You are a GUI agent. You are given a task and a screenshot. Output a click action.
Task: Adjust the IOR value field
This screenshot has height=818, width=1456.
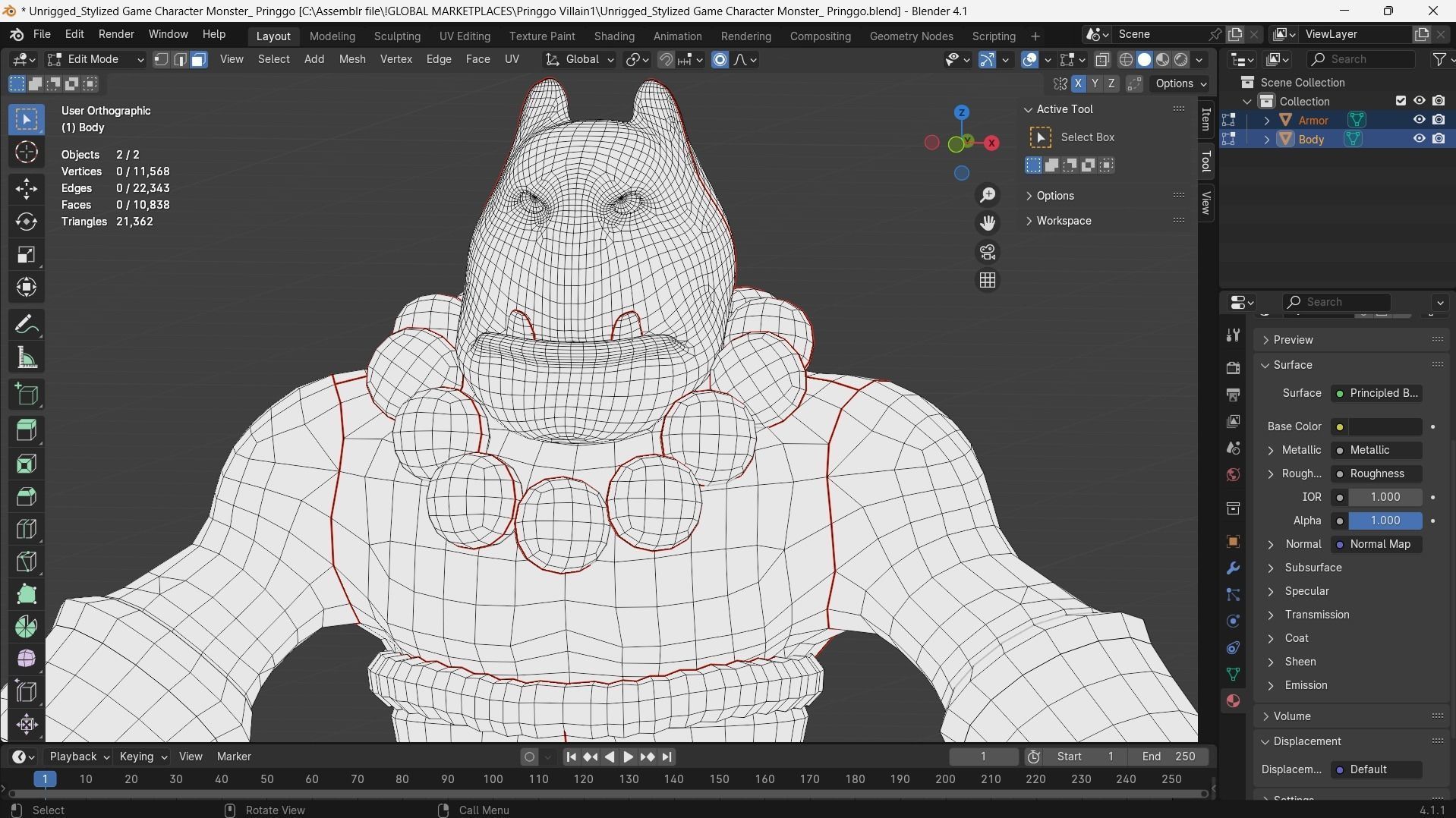(x=1385, y=498)
